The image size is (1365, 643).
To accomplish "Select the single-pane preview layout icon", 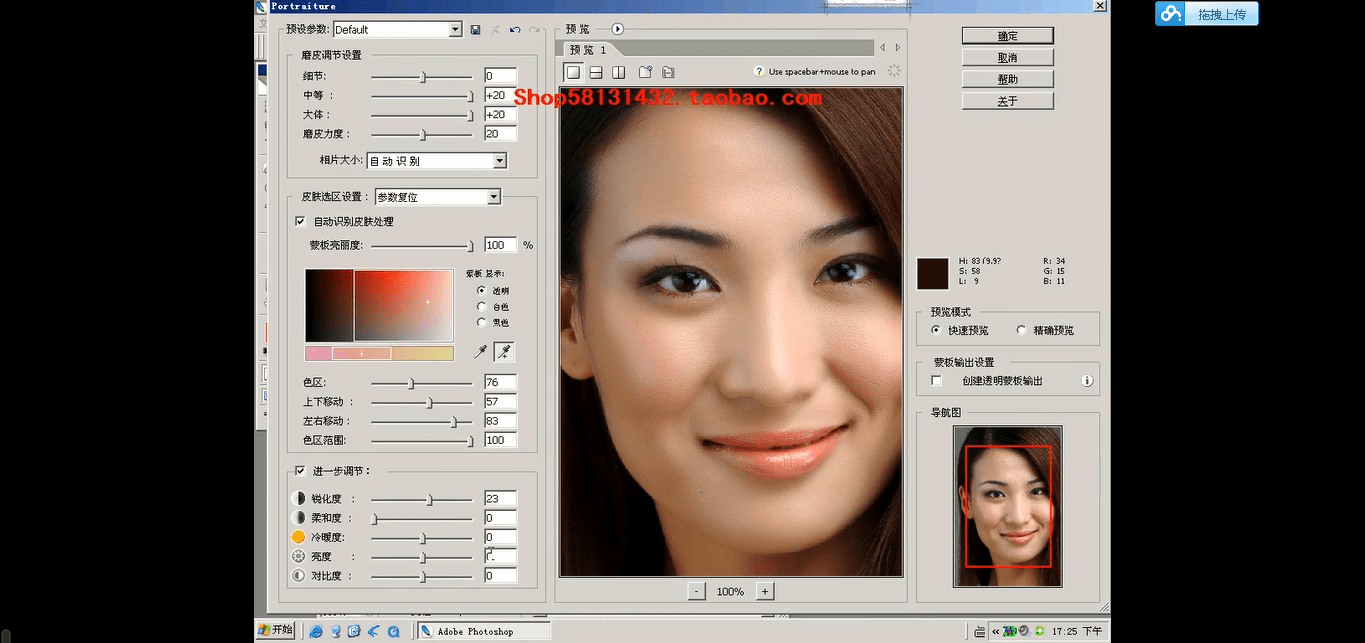I will [573, 72].
